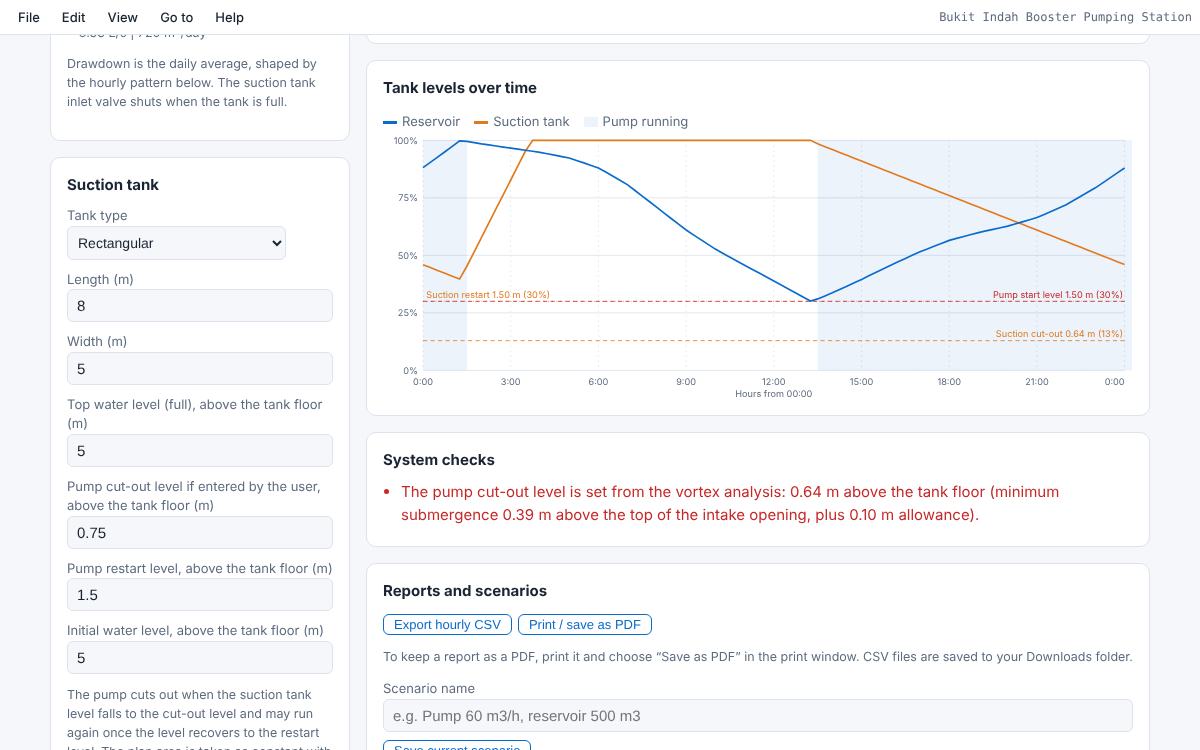Image resolution: width=1200 pixels, height=750 pixels.
Task: Click the 'System checks' heading
Action: click(439, 460)
